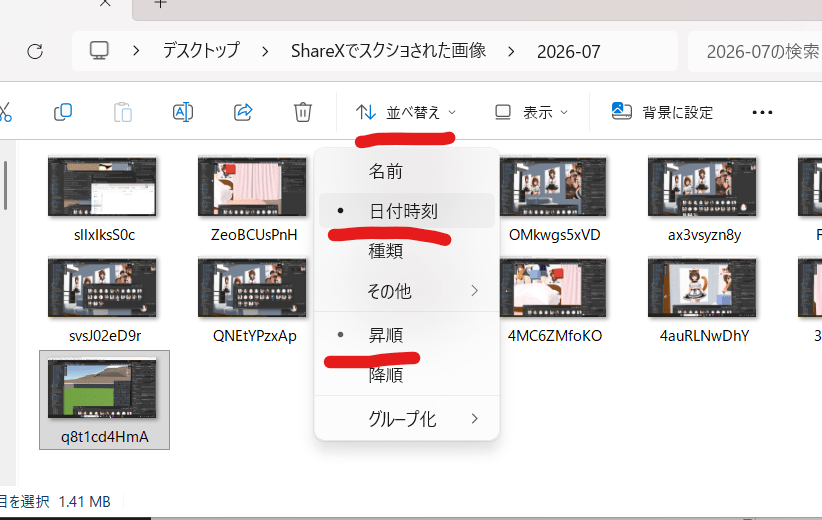The image size is (822, 520).
Task: Click file name slIxIksS0c
Action: click(x=104, y=234)
